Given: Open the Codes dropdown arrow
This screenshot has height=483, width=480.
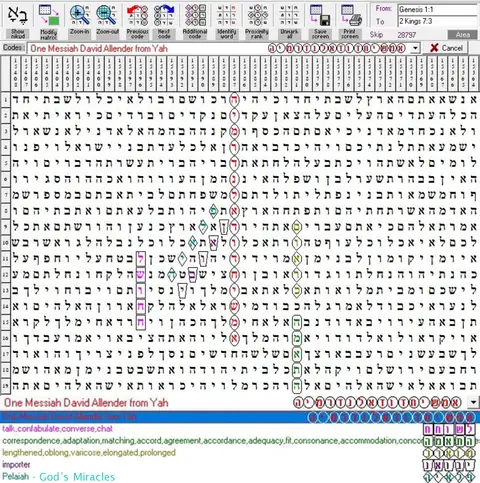Looking at the screenshot, I should 415,48.
